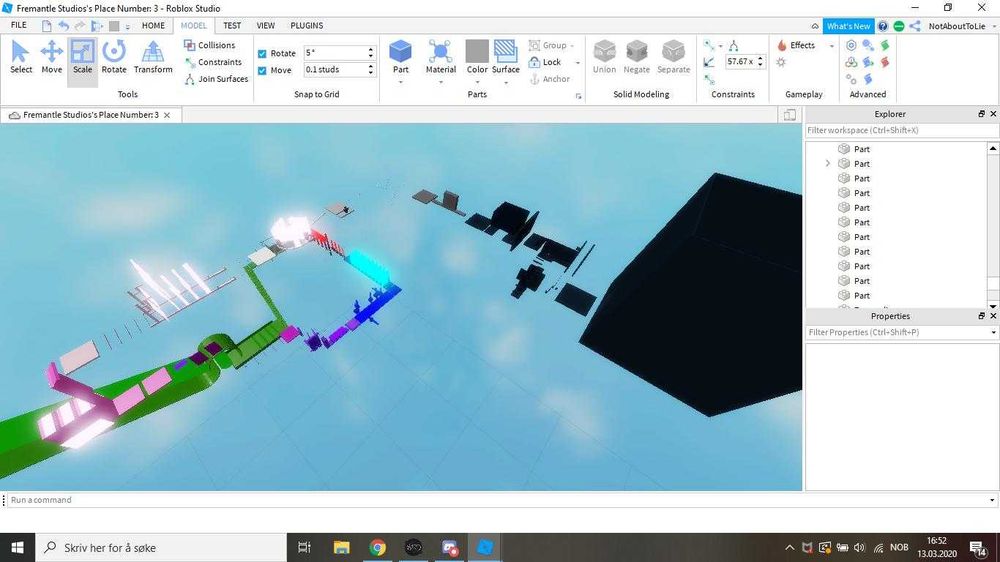This screenshot has height=562, width=1000.
Task: Undock the Properties panel
Action: [x=982, y=316]
